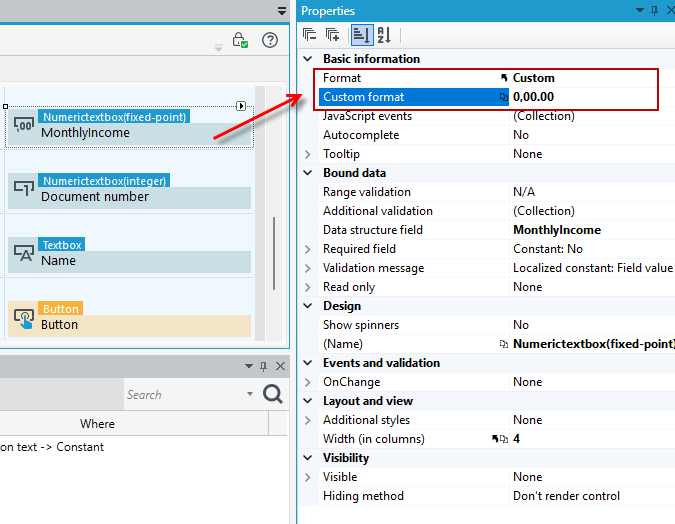Click the reset arrow icon beside Width
The image size is (675, 524).
pos(495,439)
